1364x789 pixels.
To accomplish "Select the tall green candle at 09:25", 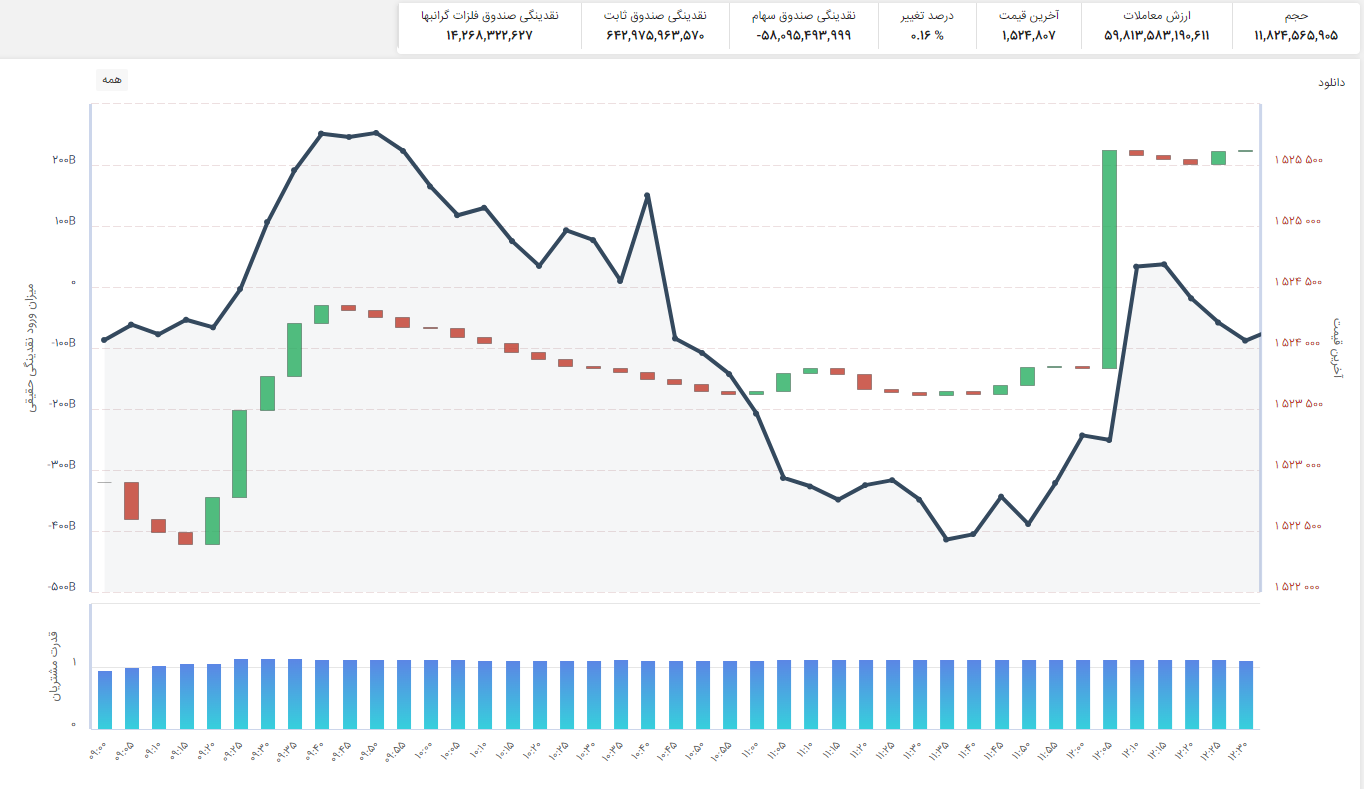I will pos(240,453).
